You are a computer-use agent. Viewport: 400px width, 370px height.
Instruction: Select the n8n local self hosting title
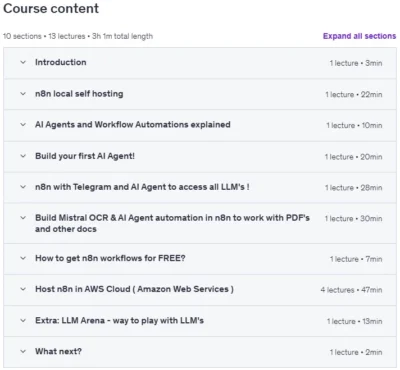tap(79, 94)
